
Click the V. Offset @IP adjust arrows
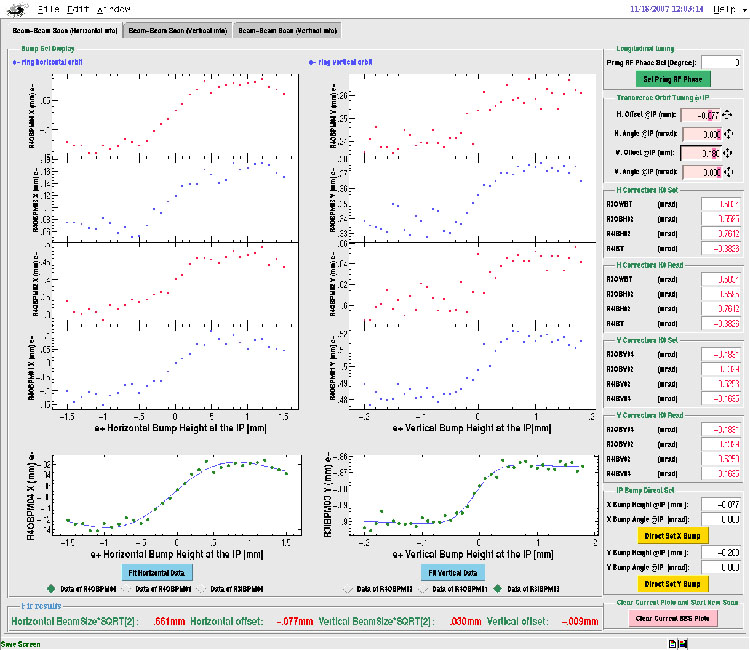(x=729, y=154)
